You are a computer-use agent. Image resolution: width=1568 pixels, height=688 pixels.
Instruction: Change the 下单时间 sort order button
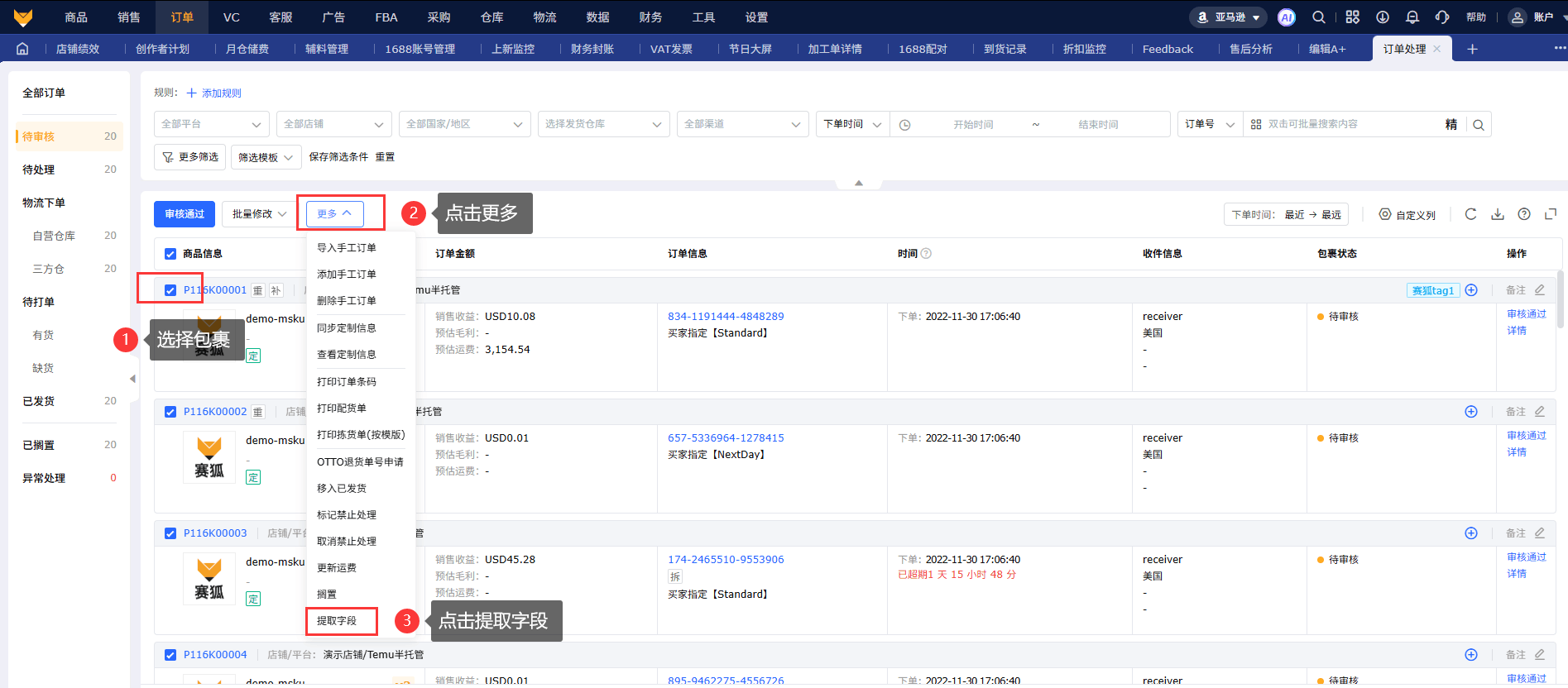(x=1287, y=215)
